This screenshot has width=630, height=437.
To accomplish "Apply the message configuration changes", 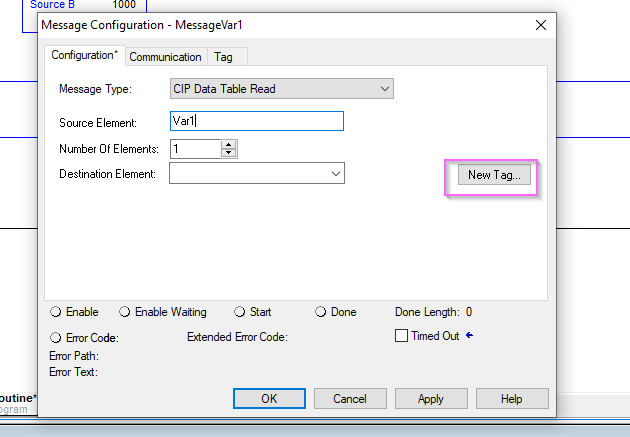I will coord(431,398).
